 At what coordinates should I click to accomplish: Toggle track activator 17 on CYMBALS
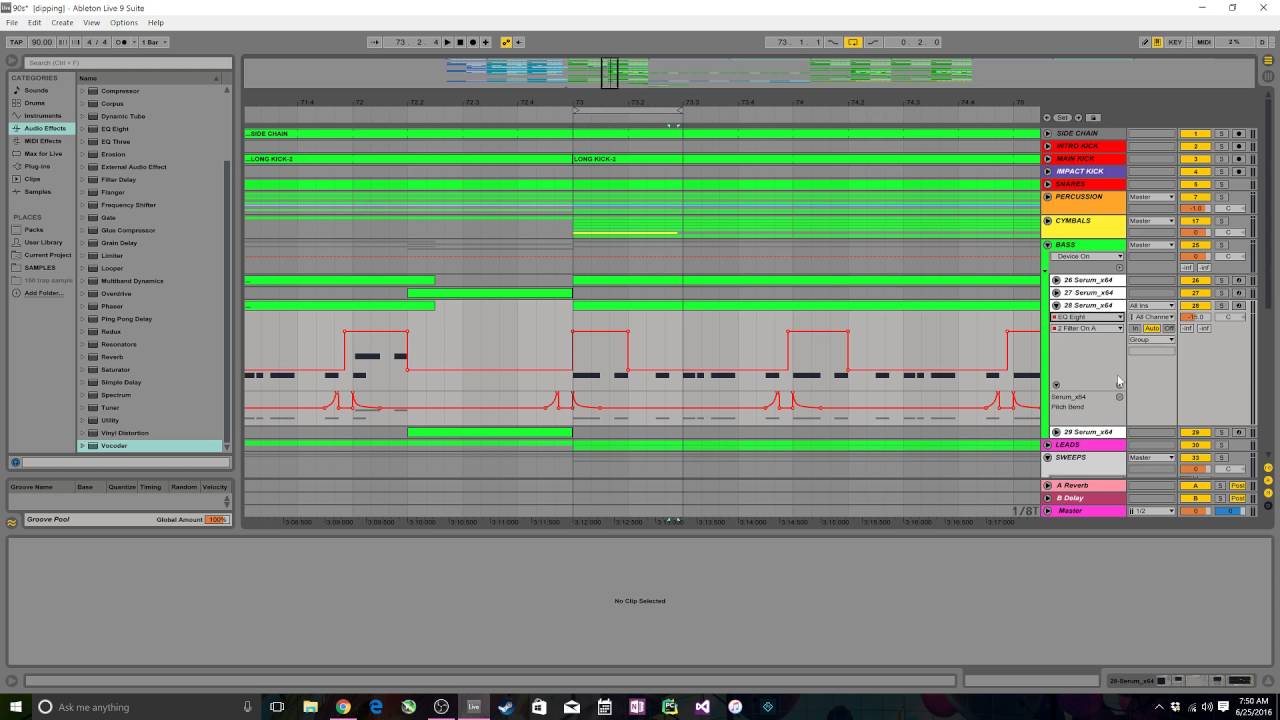(x=1195, y=221)
